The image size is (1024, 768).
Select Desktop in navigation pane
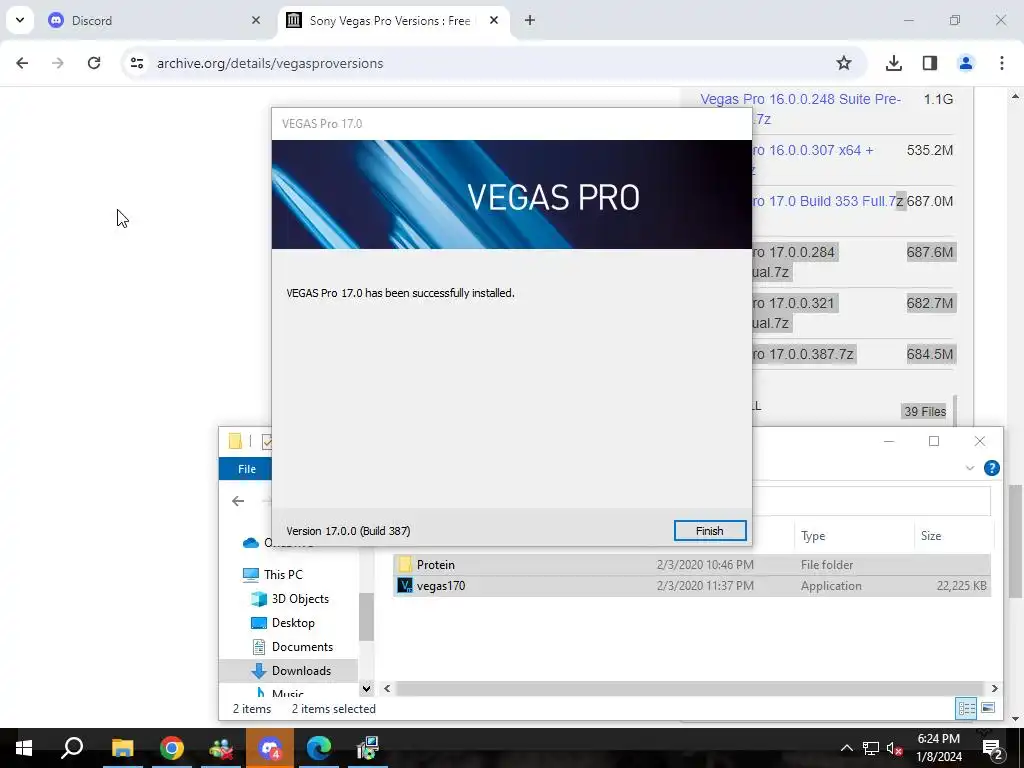pos(293,623)
